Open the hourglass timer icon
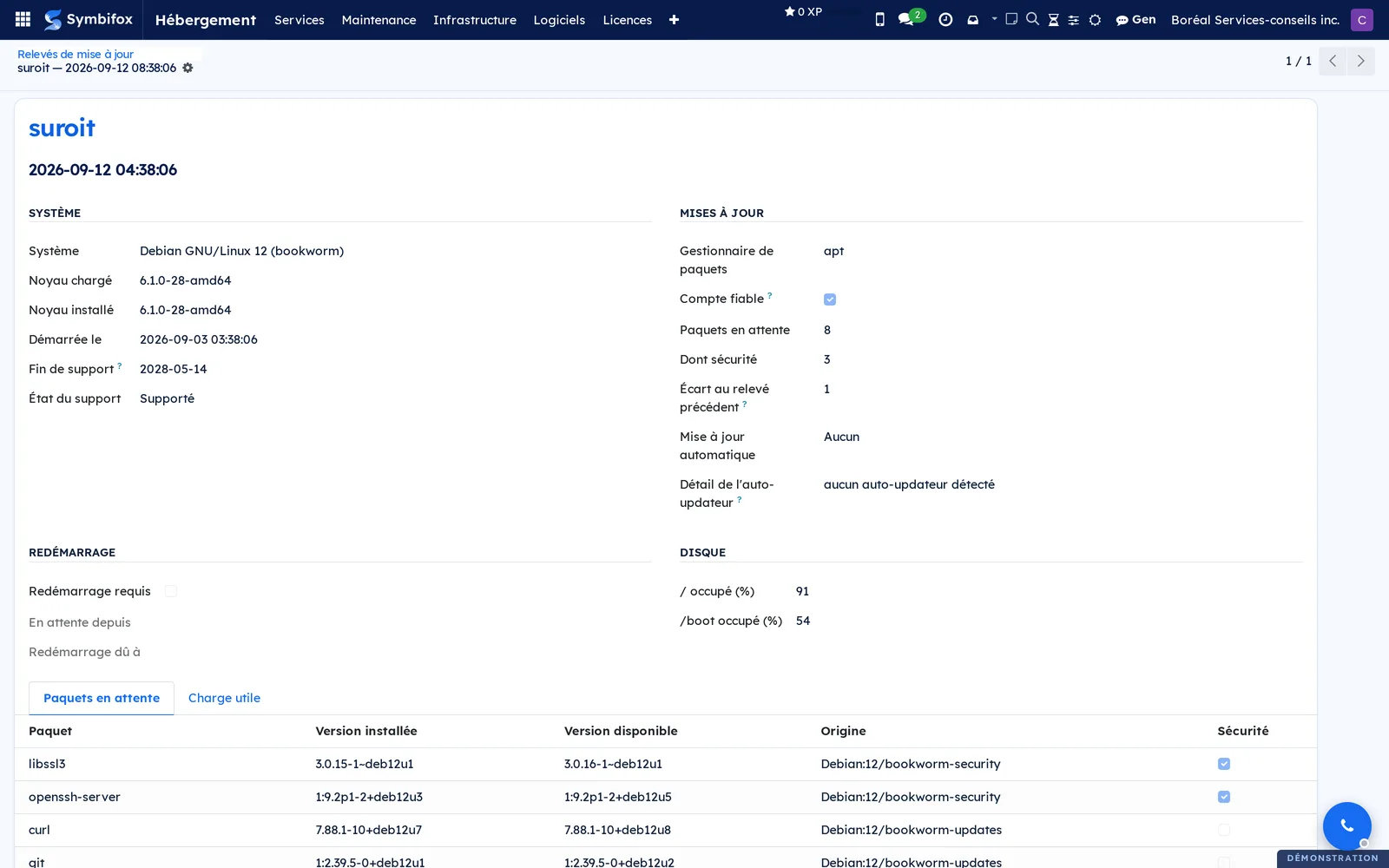The width and height of the screenshot is (1389, 868). [x=1053, y=19]
